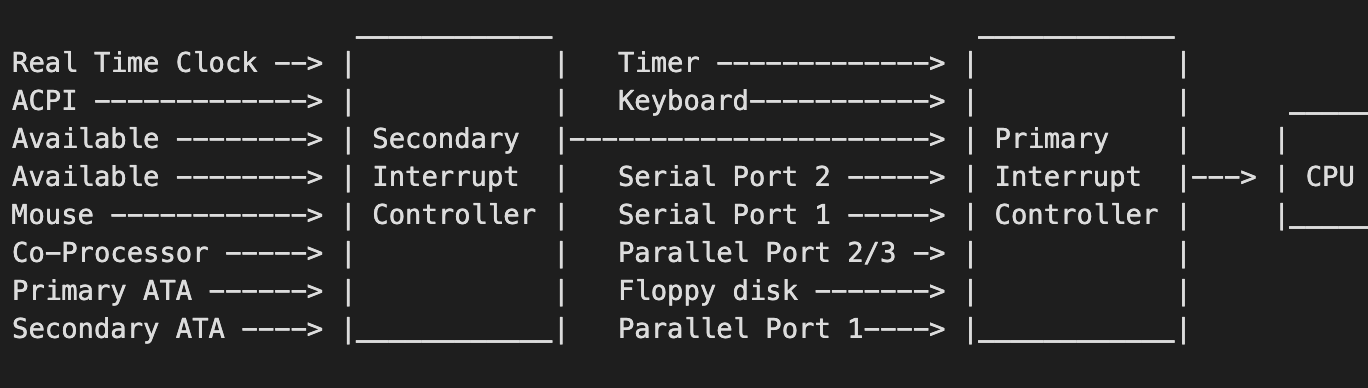The height and width of the screenshot is (388, 1368).
Task: Click the Serial Port 2 label
Action: click(724, 177)
